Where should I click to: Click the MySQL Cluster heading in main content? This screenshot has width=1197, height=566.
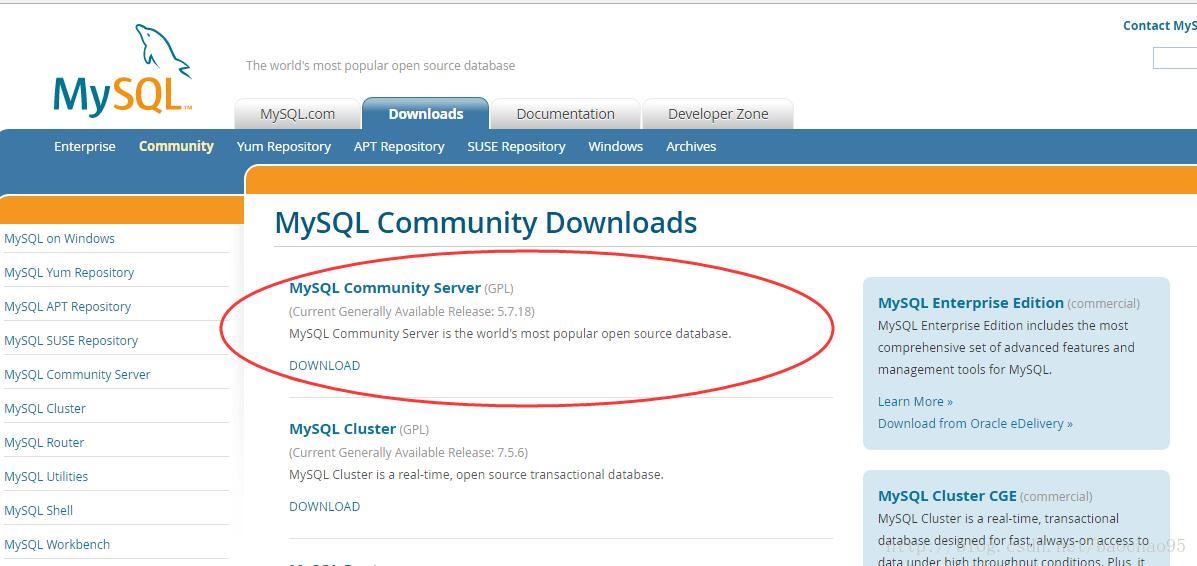[x=343, y=429]
